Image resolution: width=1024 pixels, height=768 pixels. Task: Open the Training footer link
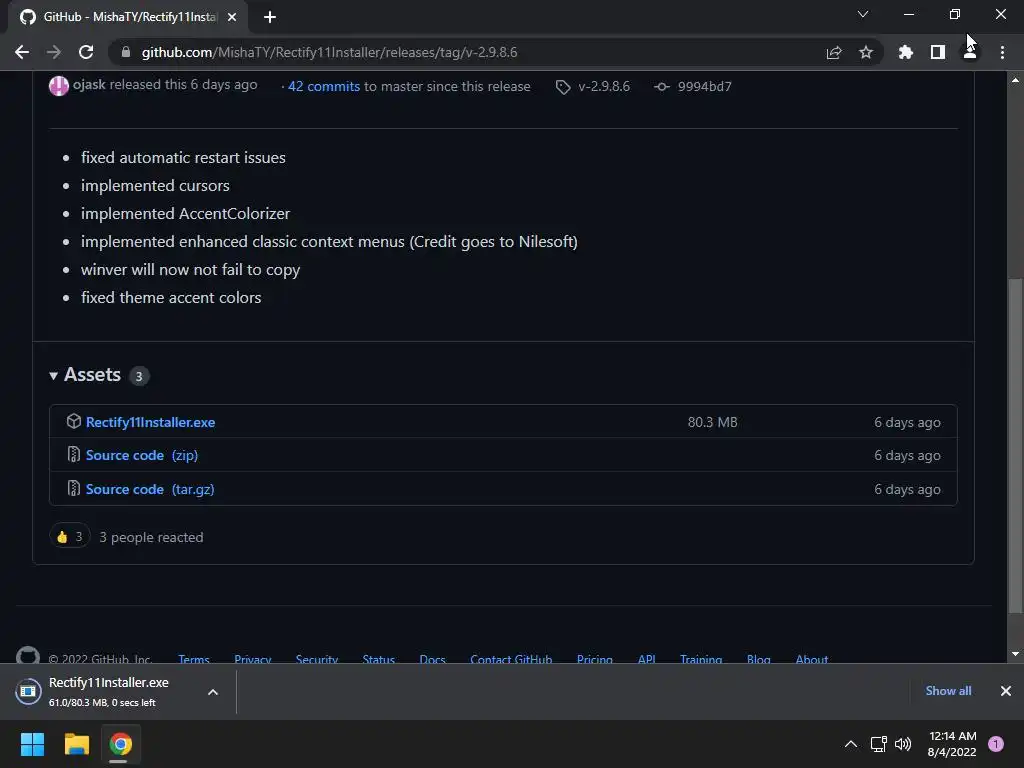point(701,658)
